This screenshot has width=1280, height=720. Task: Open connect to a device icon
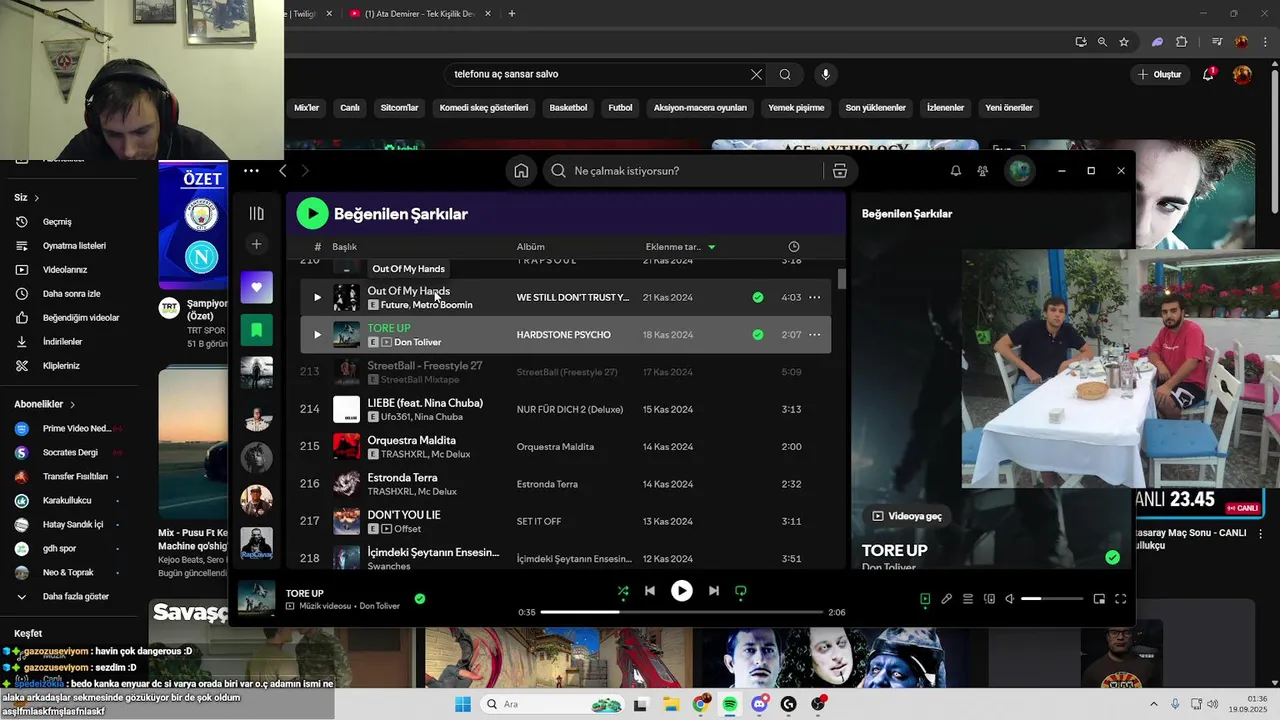(989, 599)
